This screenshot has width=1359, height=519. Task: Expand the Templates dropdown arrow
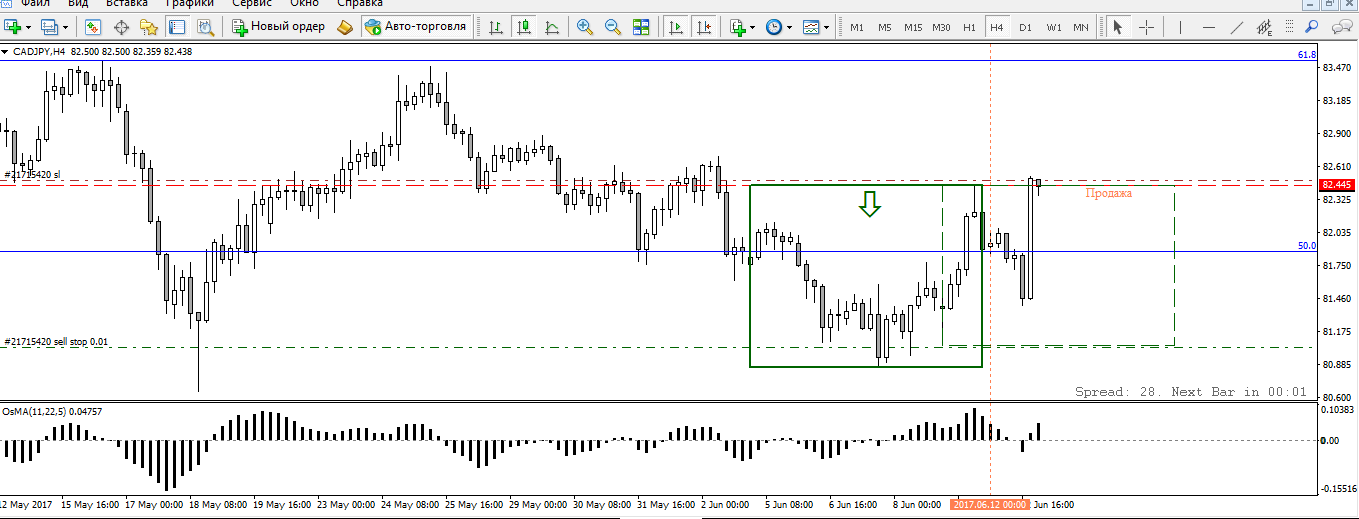[x=827, y=27]
